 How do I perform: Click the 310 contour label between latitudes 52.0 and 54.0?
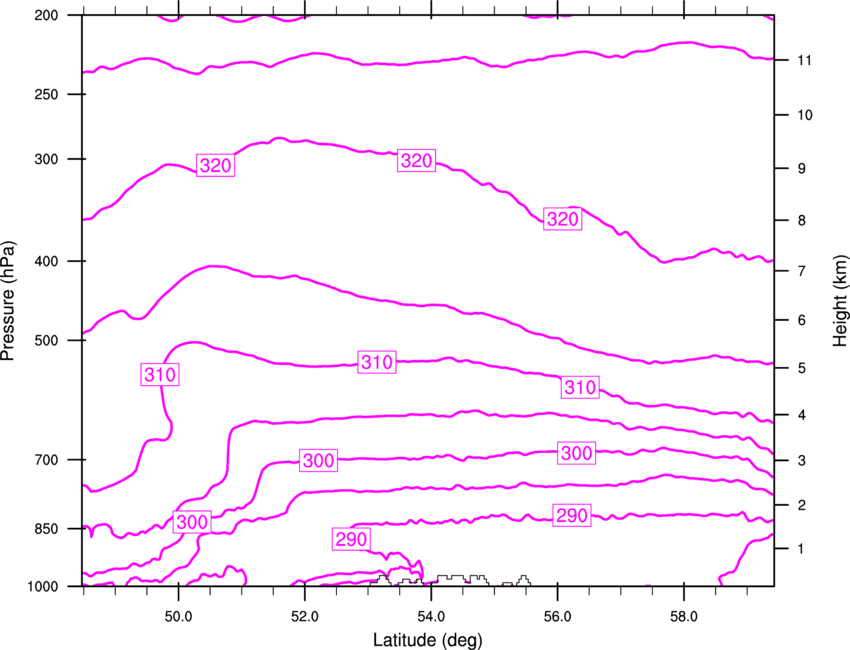coord(377,362)
